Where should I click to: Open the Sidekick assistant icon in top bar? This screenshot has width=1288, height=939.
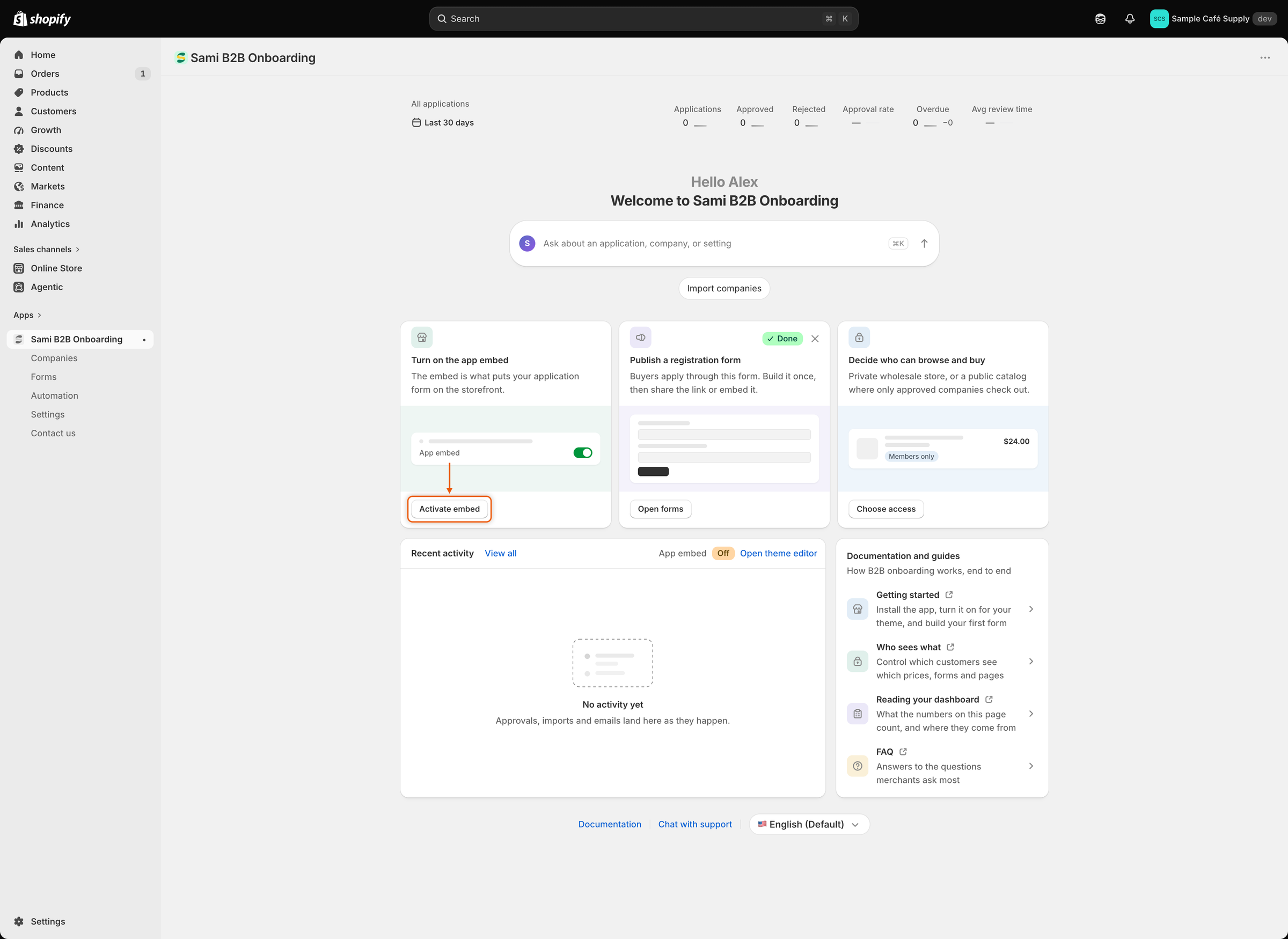(1100, 19)
